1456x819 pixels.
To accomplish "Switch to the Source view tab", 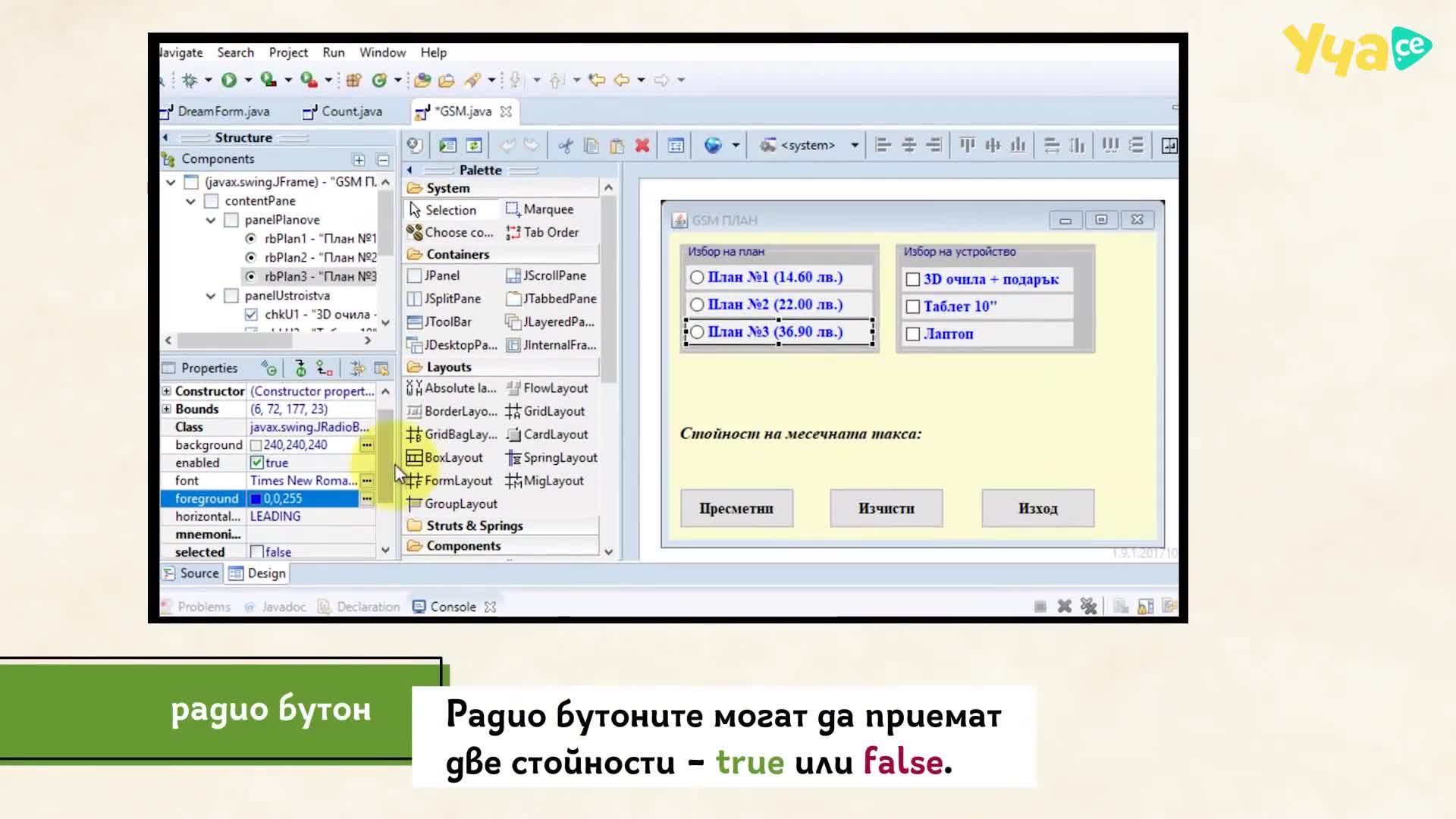I will click(191, 573).
